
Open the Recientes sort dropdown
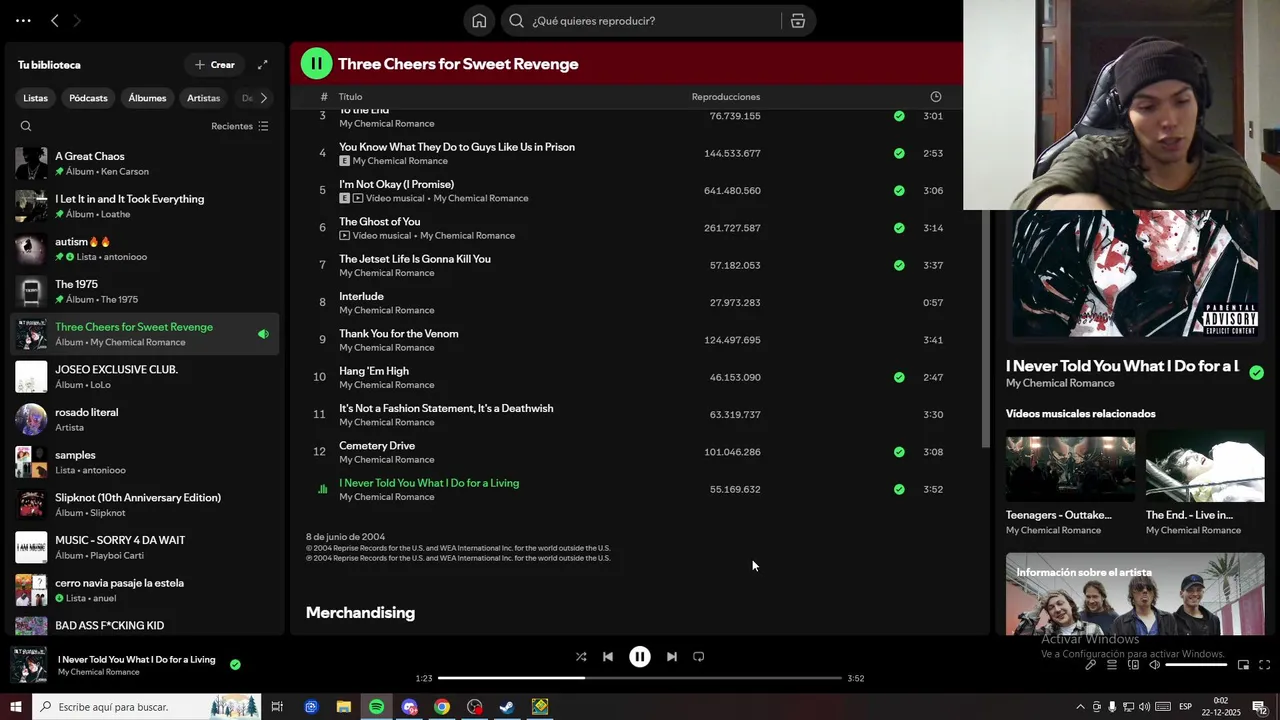click(x=240, y=126)
